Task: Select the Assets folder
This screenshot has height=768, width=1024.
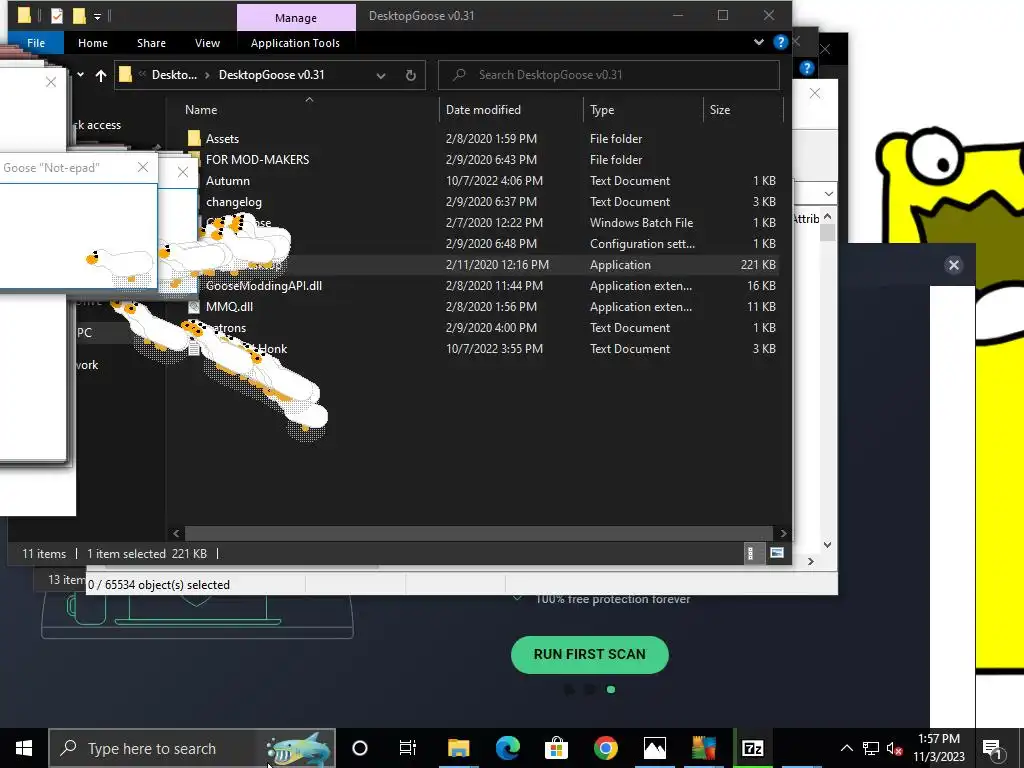Action: click(222, 138)
